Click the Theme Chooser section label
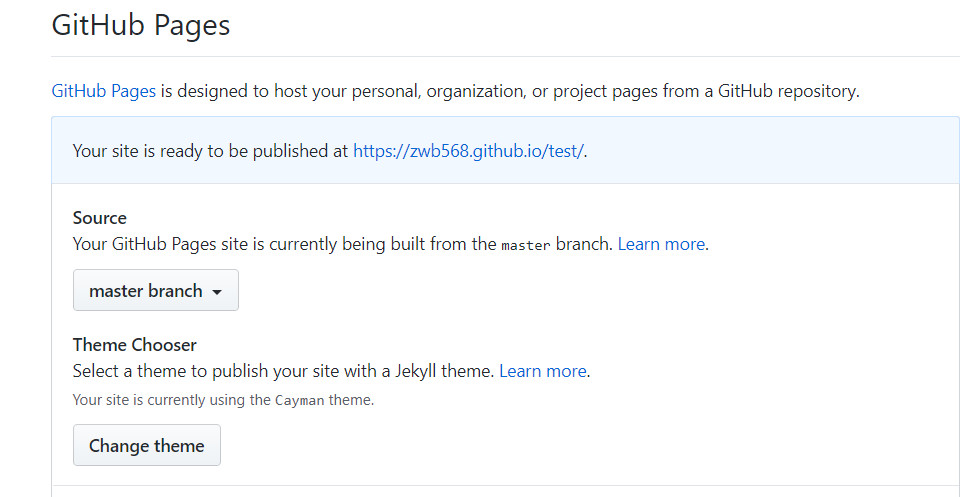Image resolution: width=977 pixels, height=497 pixels. point(135,345)
